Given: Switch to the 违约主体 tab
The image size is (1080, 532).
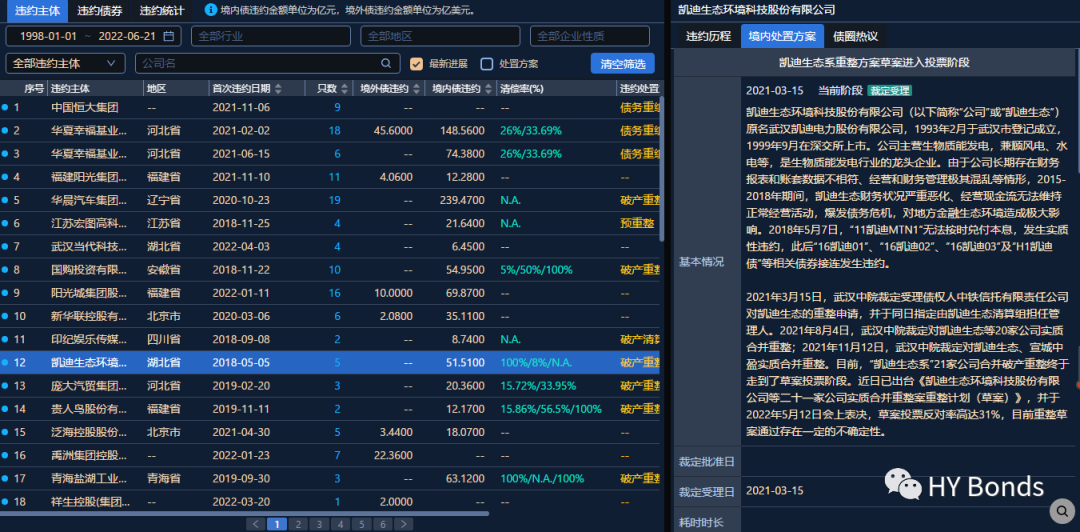Looking at the screenshot, I should tap(37, 10).
